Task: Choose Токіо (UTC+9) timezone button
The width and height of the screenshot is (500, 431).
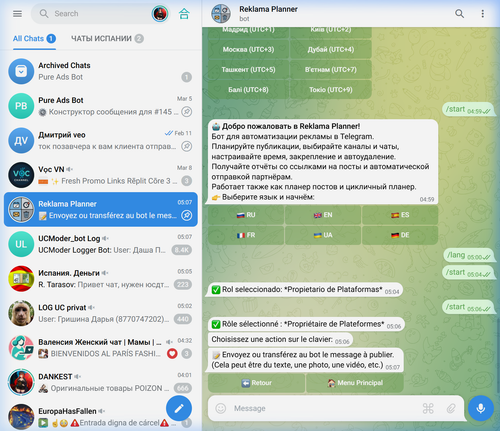Action: (331, 90)
